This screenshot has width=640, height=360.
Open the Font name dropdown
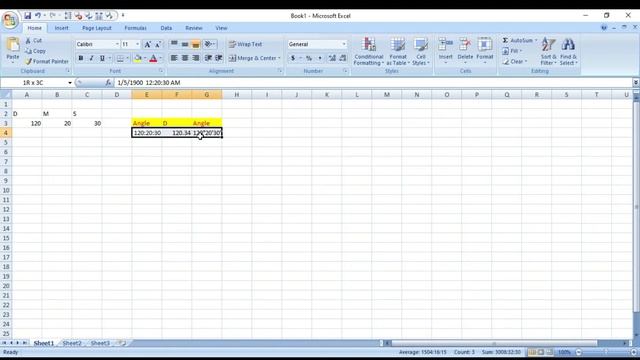coord(117,44)
